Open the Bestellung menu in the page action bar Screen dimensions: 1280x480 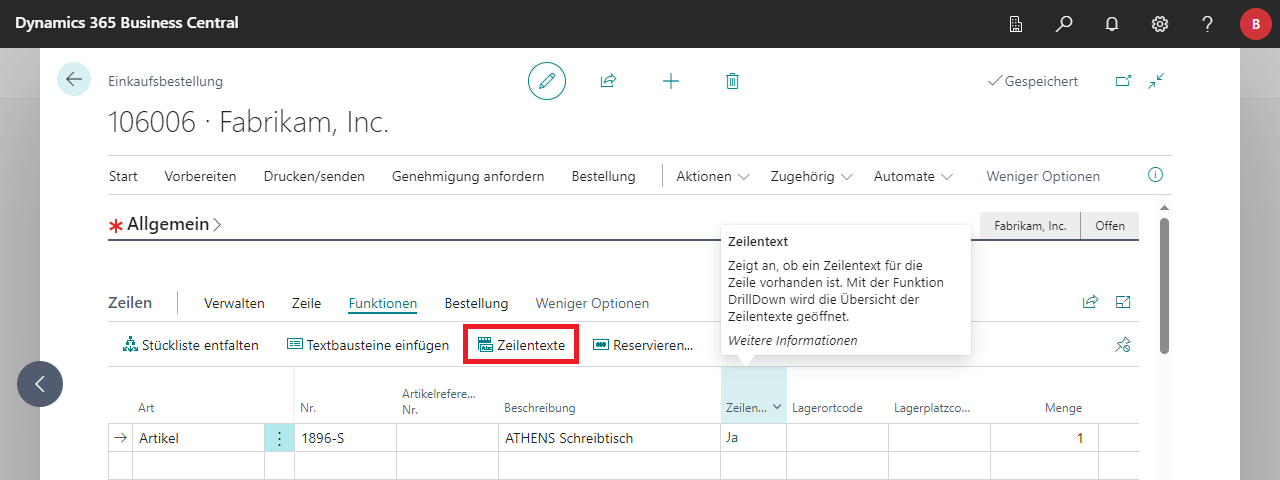coord(603,176)
